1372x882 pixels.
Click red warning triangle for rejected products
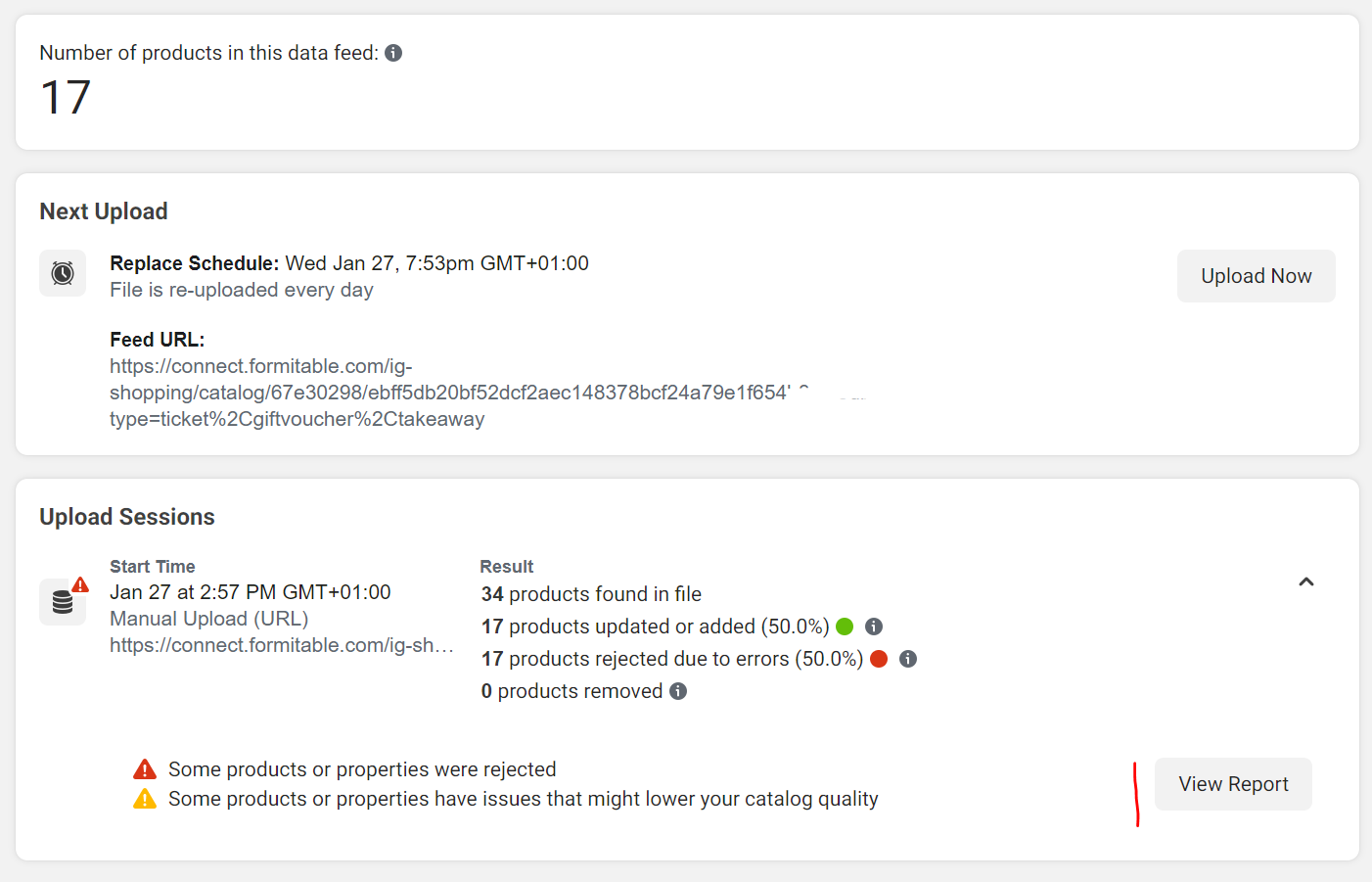coord(145,769)
